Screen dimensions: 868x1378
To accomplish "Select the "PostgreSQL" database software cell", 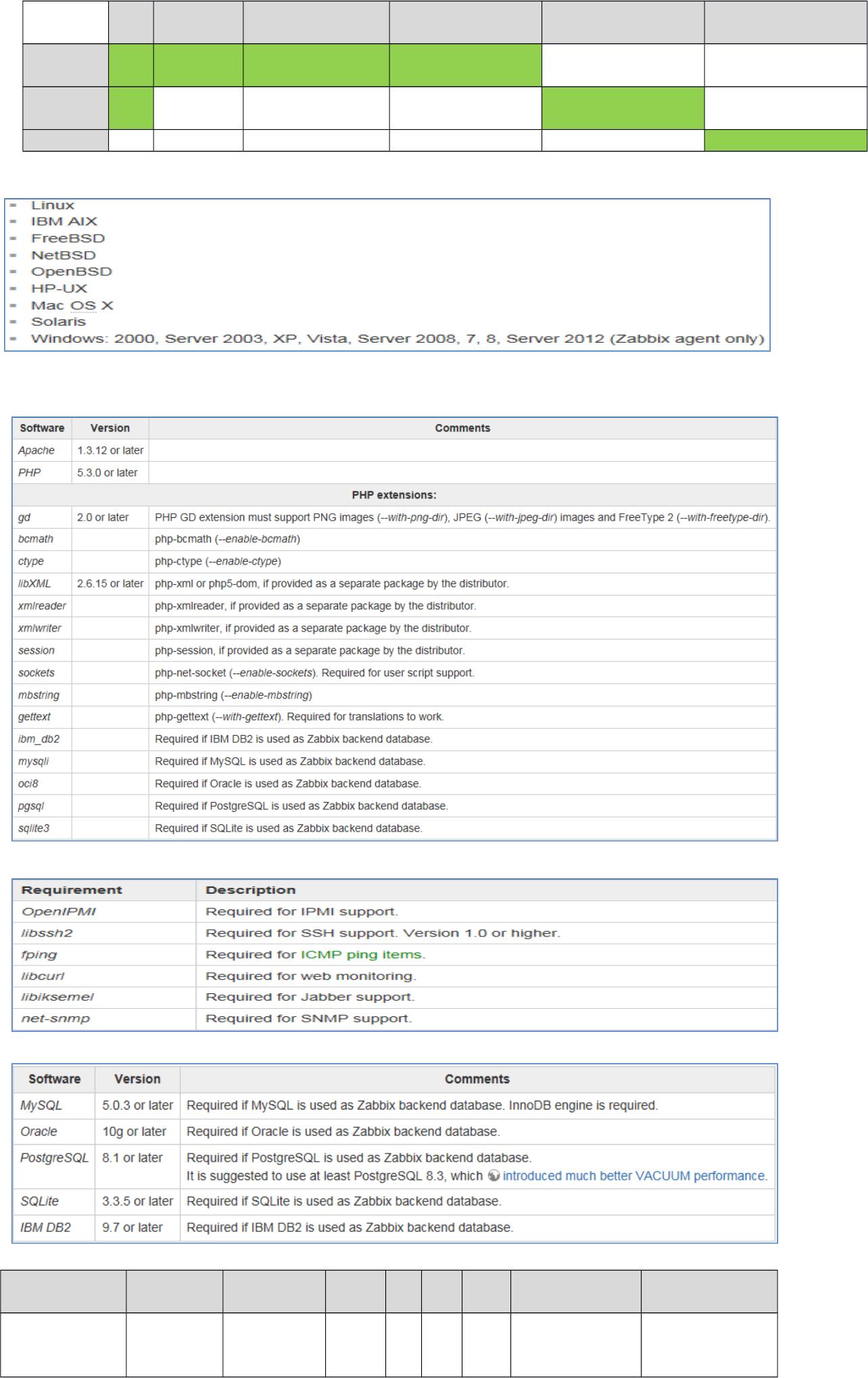I will pyautogui.click(x=55, y=1166).
